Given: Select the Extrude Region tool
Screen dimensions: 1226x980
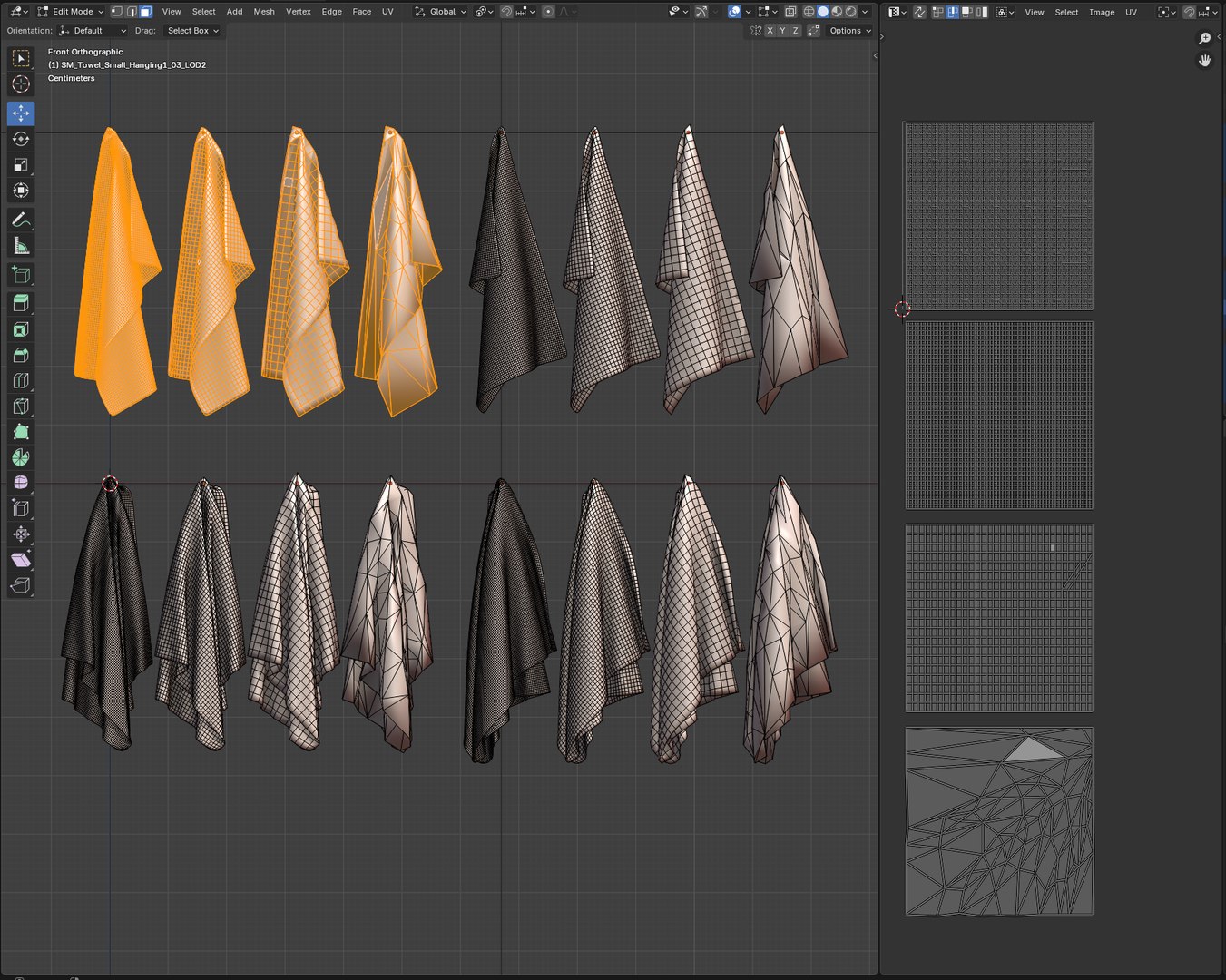Looking at the screenshot, I should pos(21,304).
